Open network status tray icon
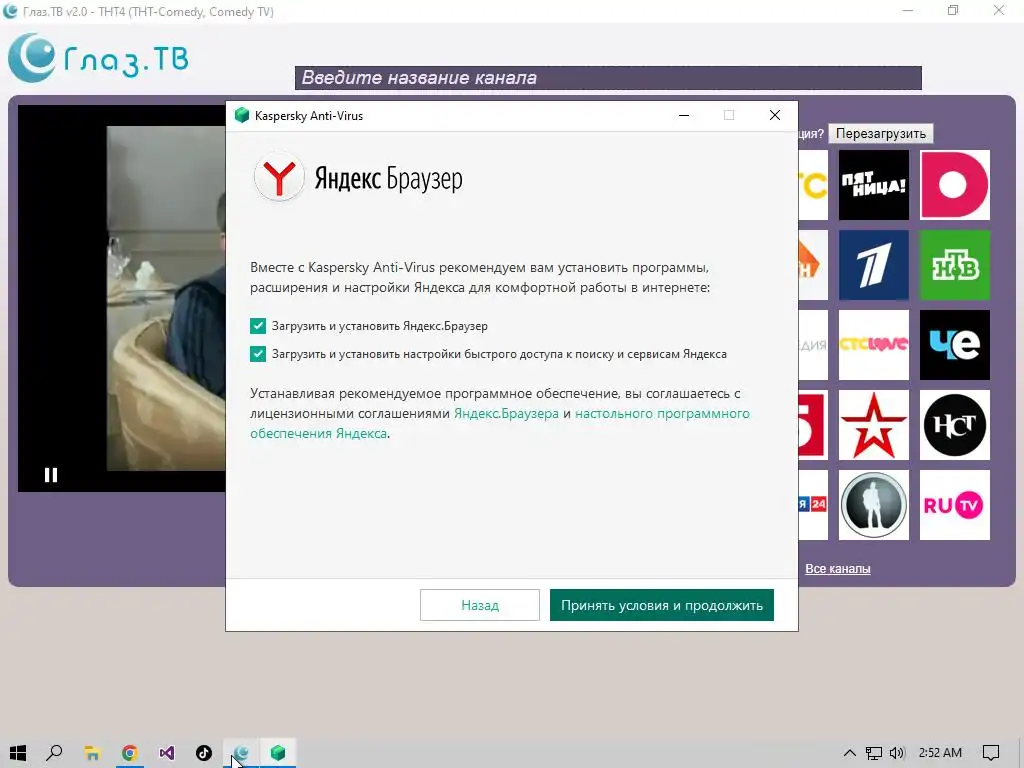 click(873, 753)
